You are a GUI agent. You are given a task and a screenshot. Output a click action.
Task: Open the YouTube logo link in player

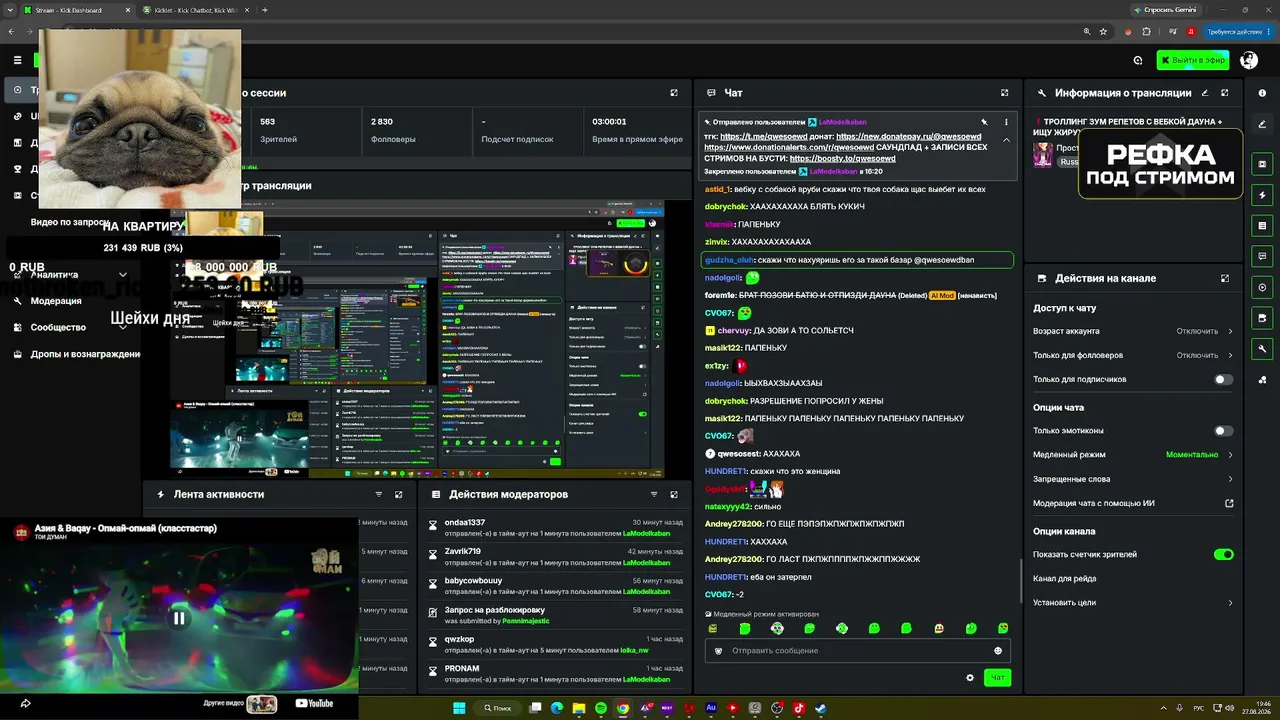(314, 704)
